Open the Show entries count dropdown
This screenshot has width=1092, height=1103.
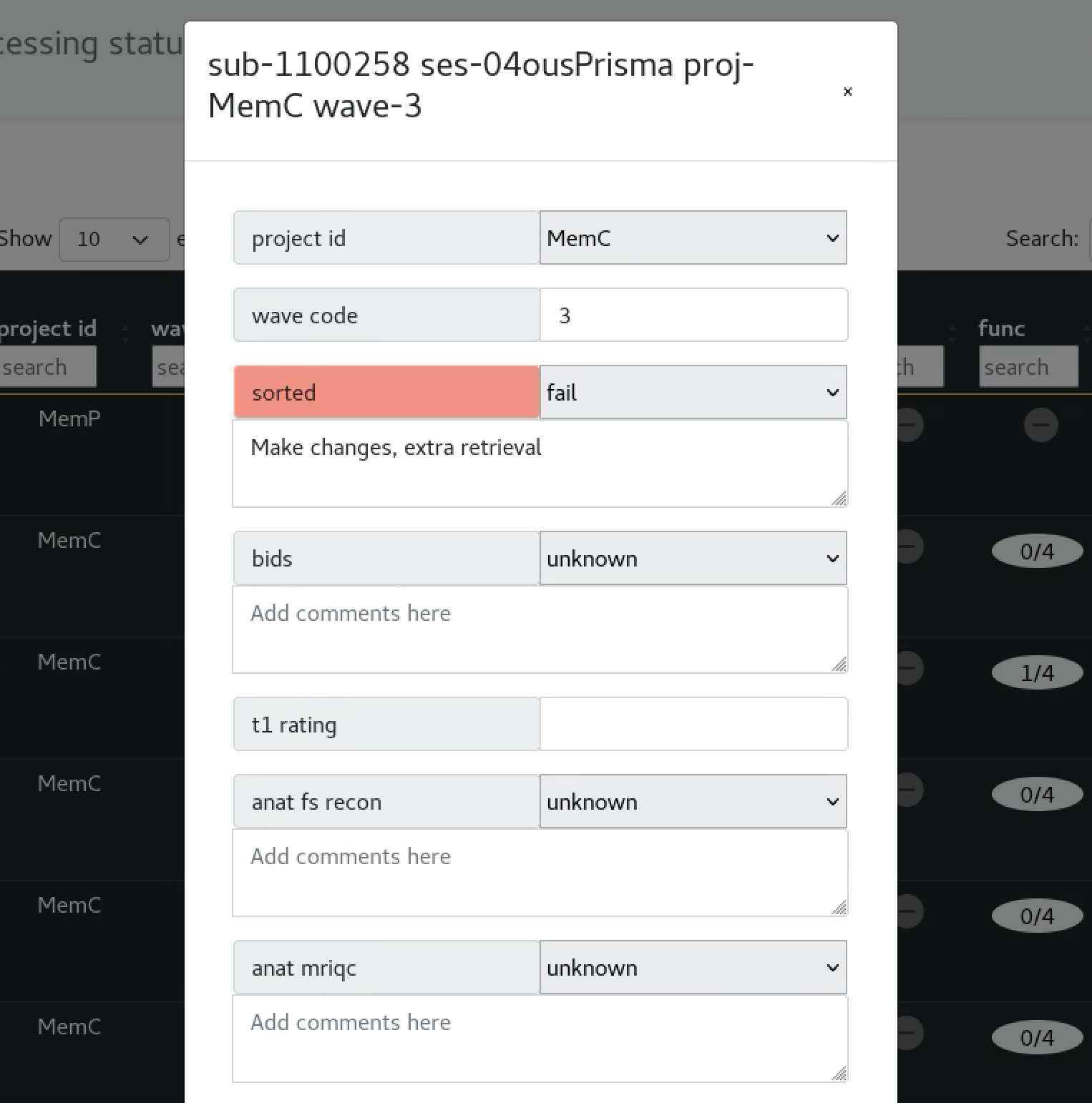[114, 239]
